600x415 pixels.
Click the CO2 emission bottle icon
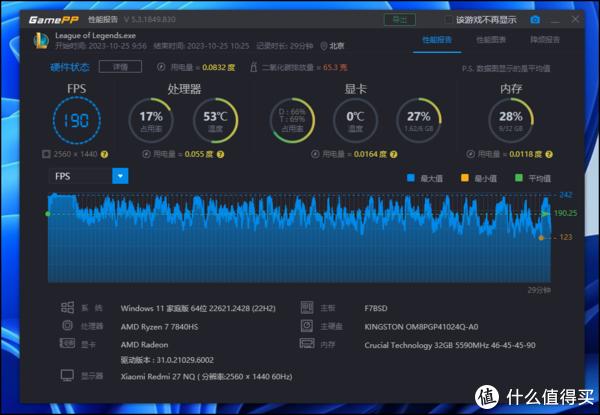point(253,67)
